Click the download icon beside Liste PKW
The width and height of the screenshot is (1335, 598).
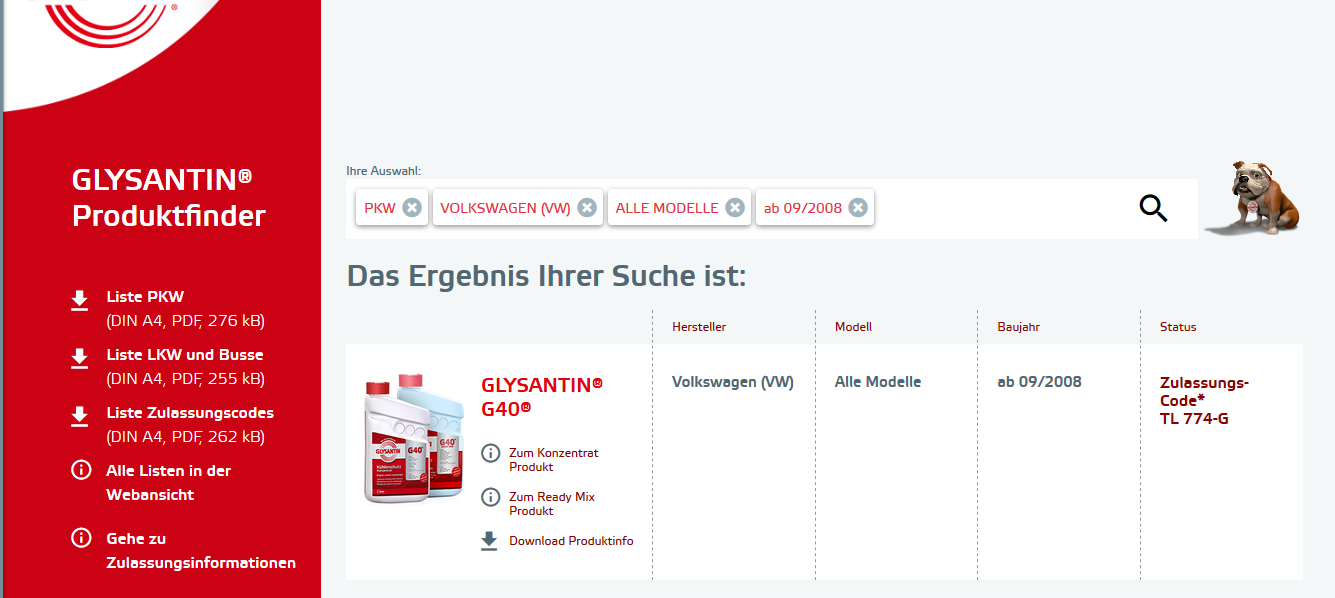(x=80, y=300)
